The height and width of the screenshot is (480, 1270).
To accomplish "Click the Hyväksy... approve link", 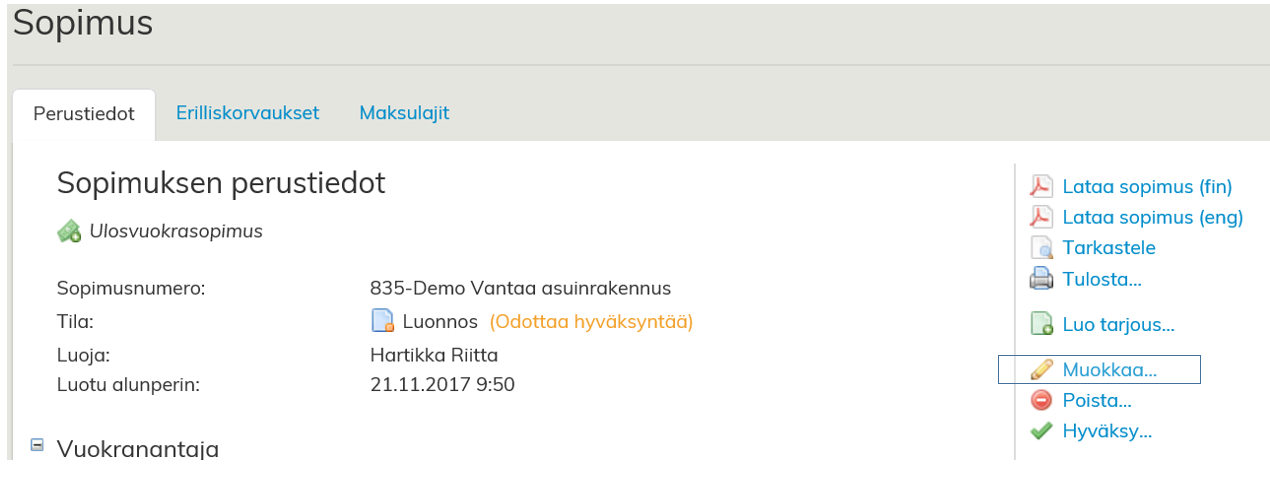I will point(1107,431).
